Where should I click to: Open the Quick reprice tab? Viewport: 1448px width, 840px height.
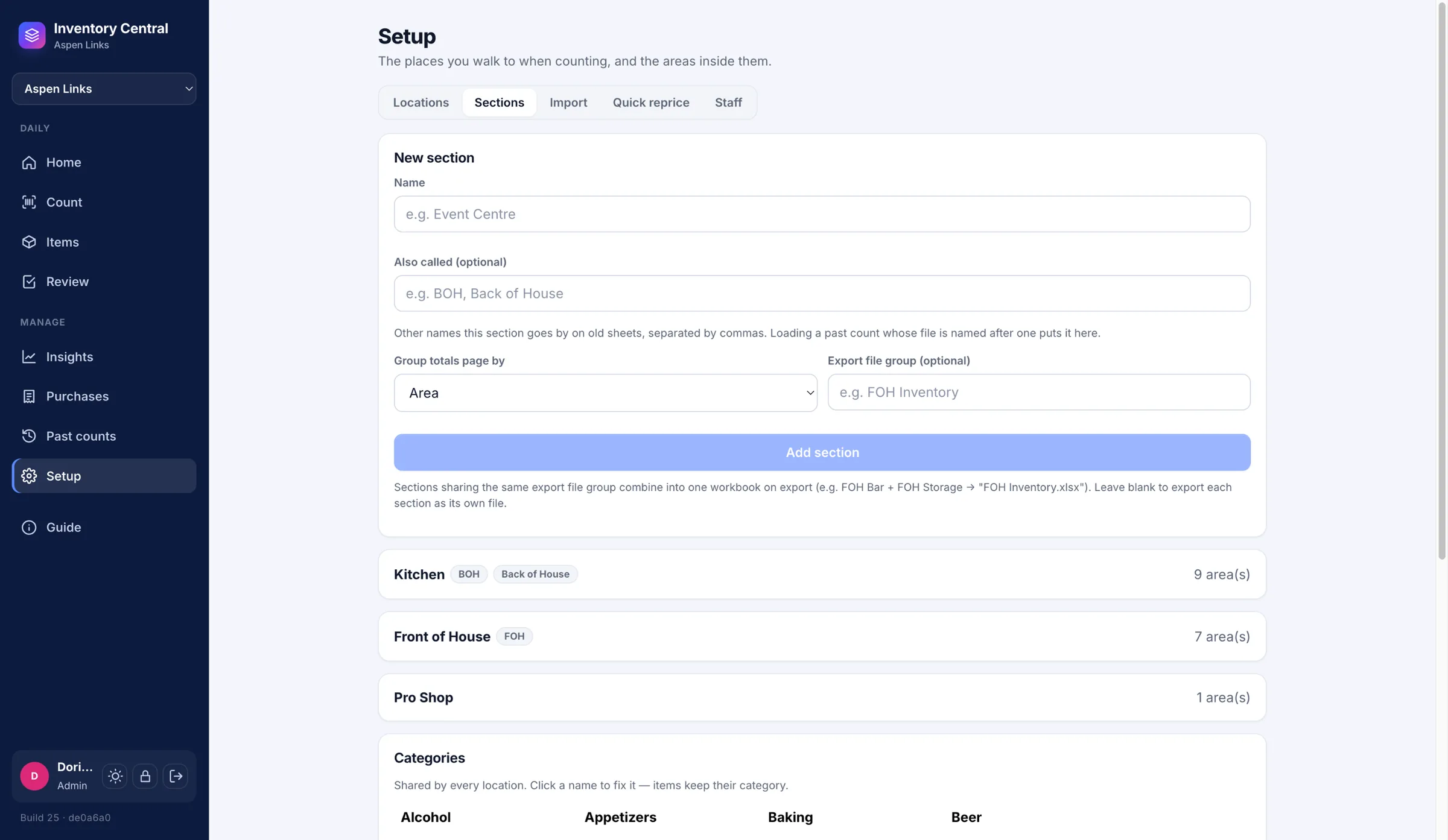pos(651,103)
